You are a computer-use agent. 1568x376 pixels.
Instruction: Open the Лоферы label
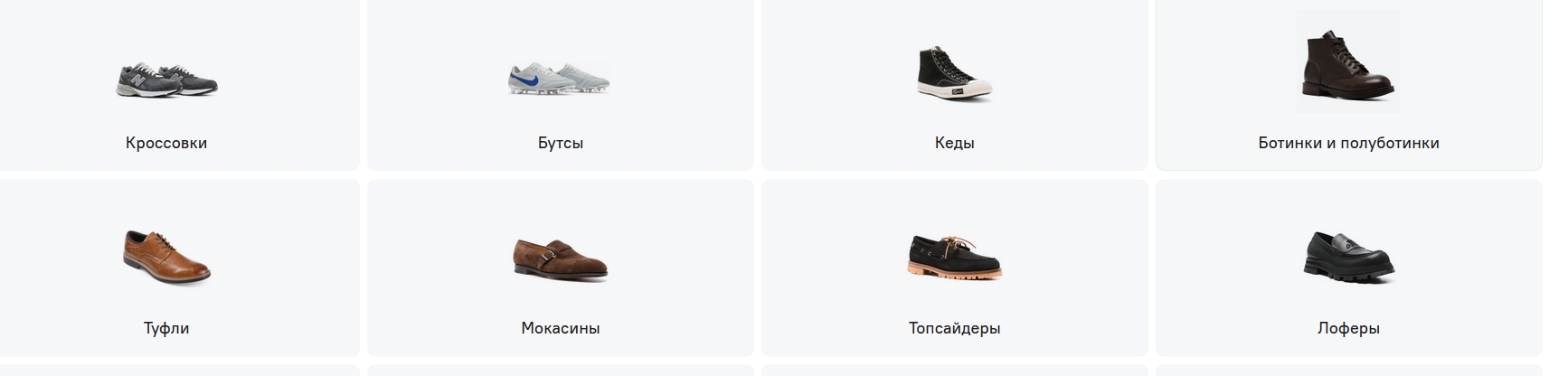(1348, 328)
